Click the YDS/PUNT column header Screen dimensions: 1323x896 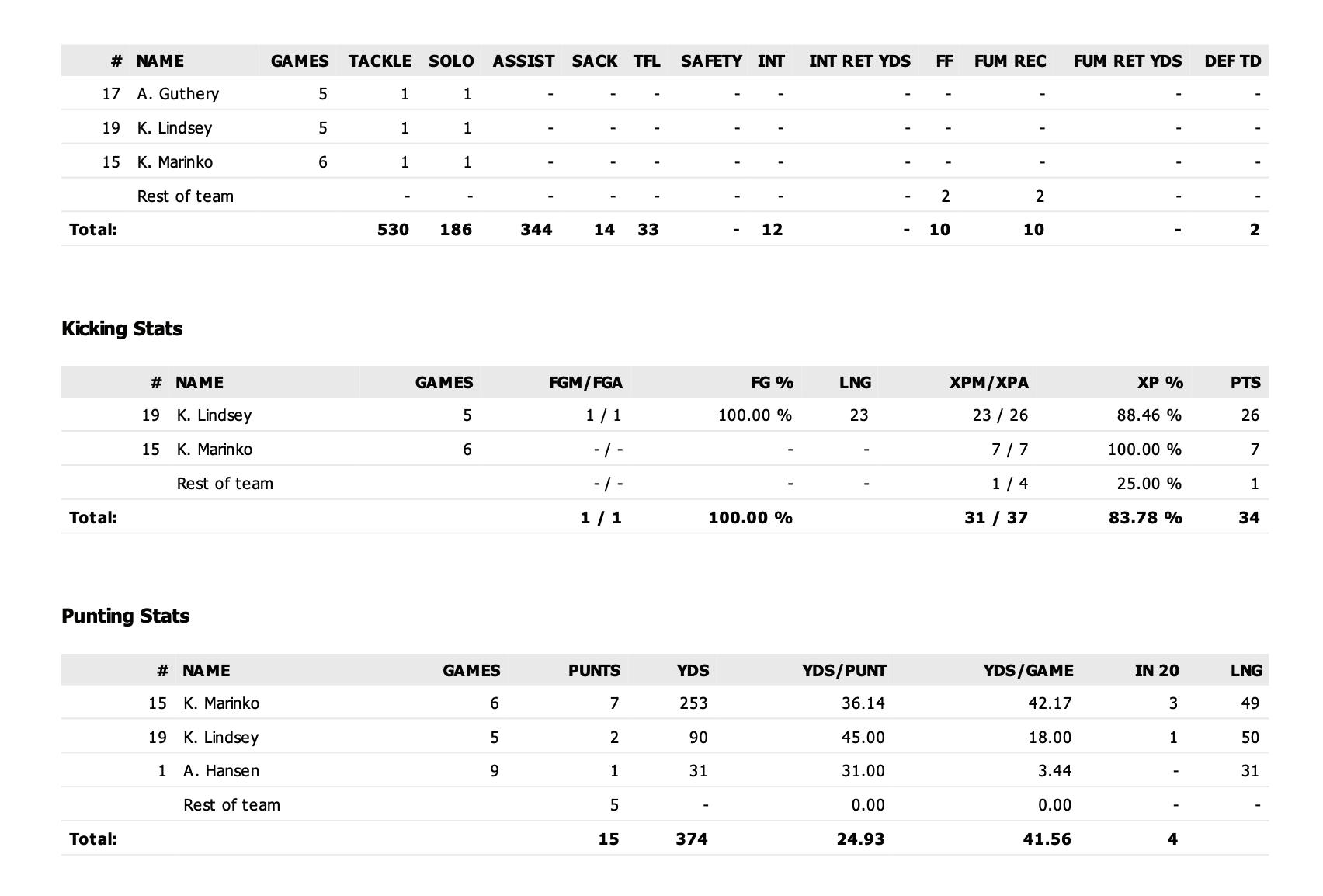point(844,671)
